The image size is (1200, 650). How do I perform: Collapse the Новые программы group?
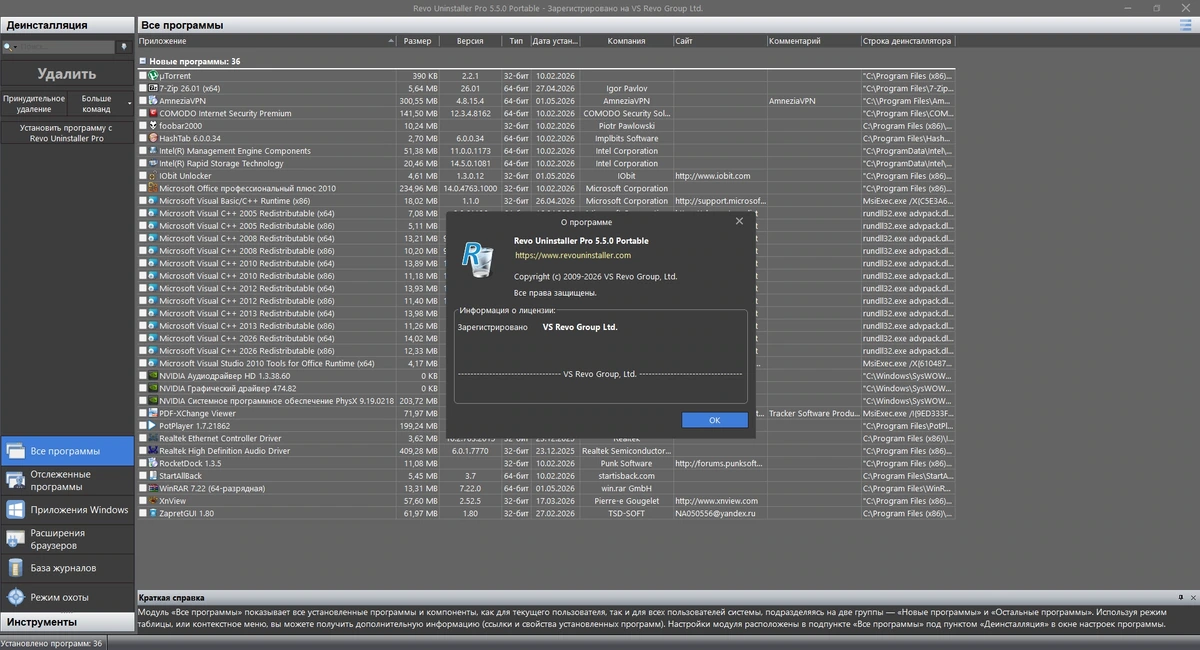click(143, 62)
